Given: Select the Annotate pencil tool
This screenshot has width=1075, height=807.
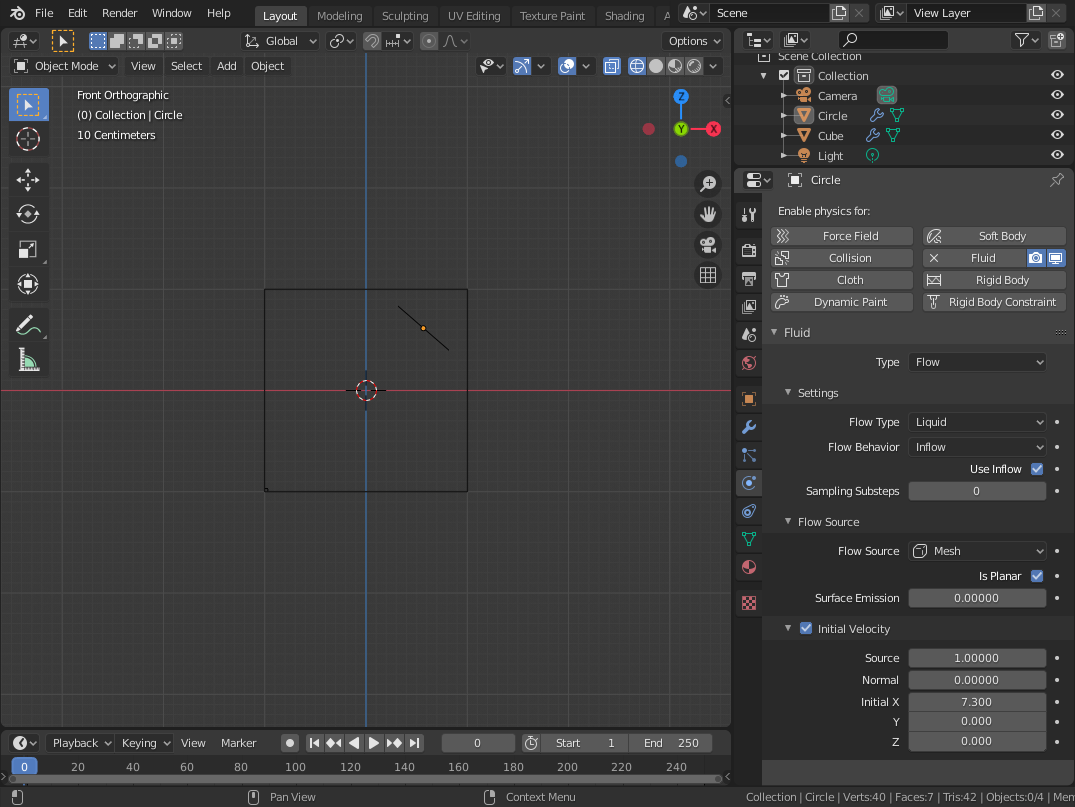Looking at the screenshot, I should click(28, 325).
